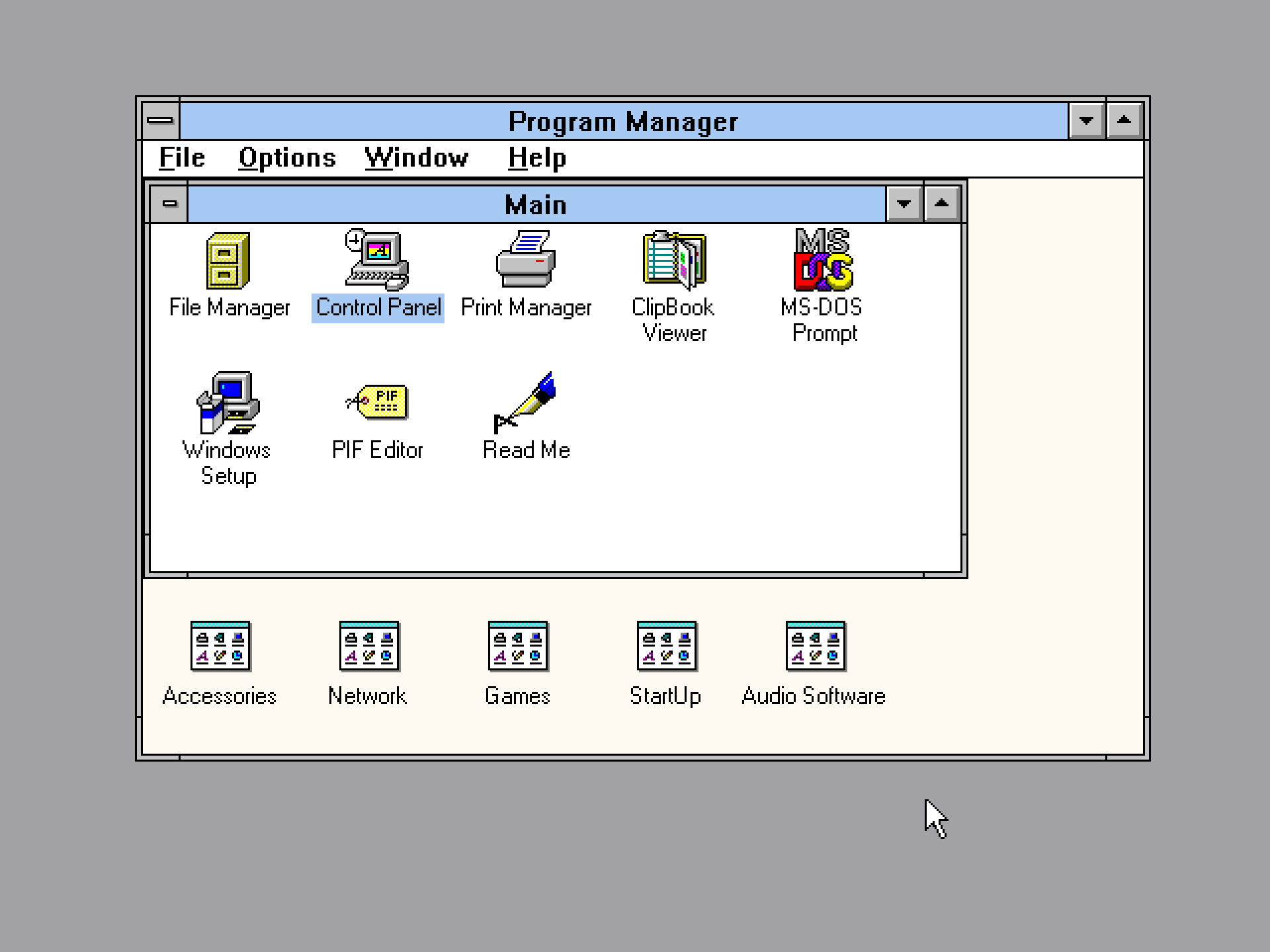Click the 'Read Me' label text
Screen dimensions: 1270x952
[x=527, y=450]
